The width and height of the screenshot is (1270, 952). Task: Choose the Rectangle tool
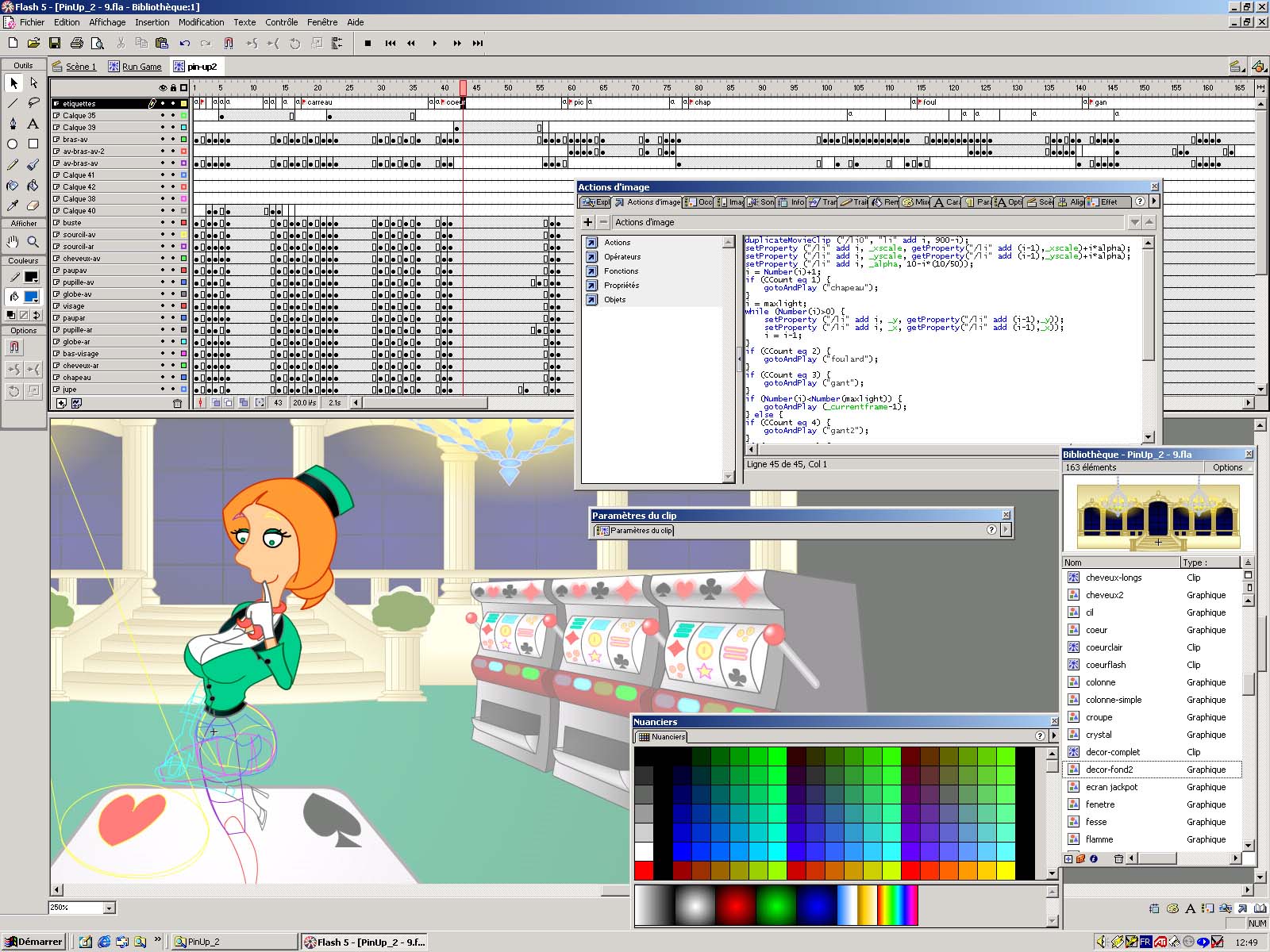[33, 144]
